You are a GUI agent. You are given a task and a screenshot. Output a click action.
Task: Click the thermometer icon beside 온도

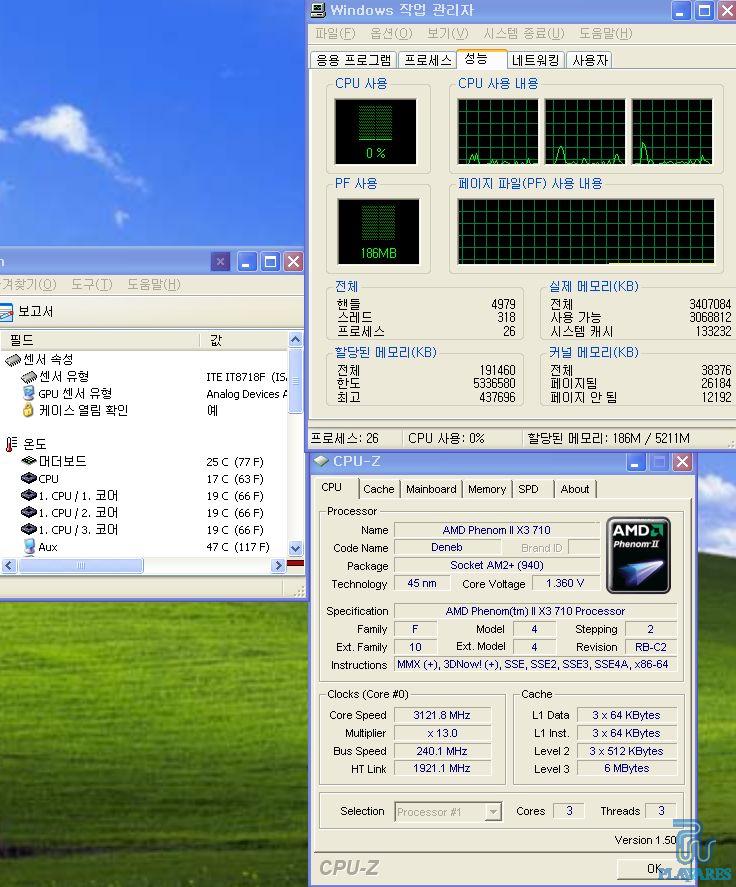point(11,444)
